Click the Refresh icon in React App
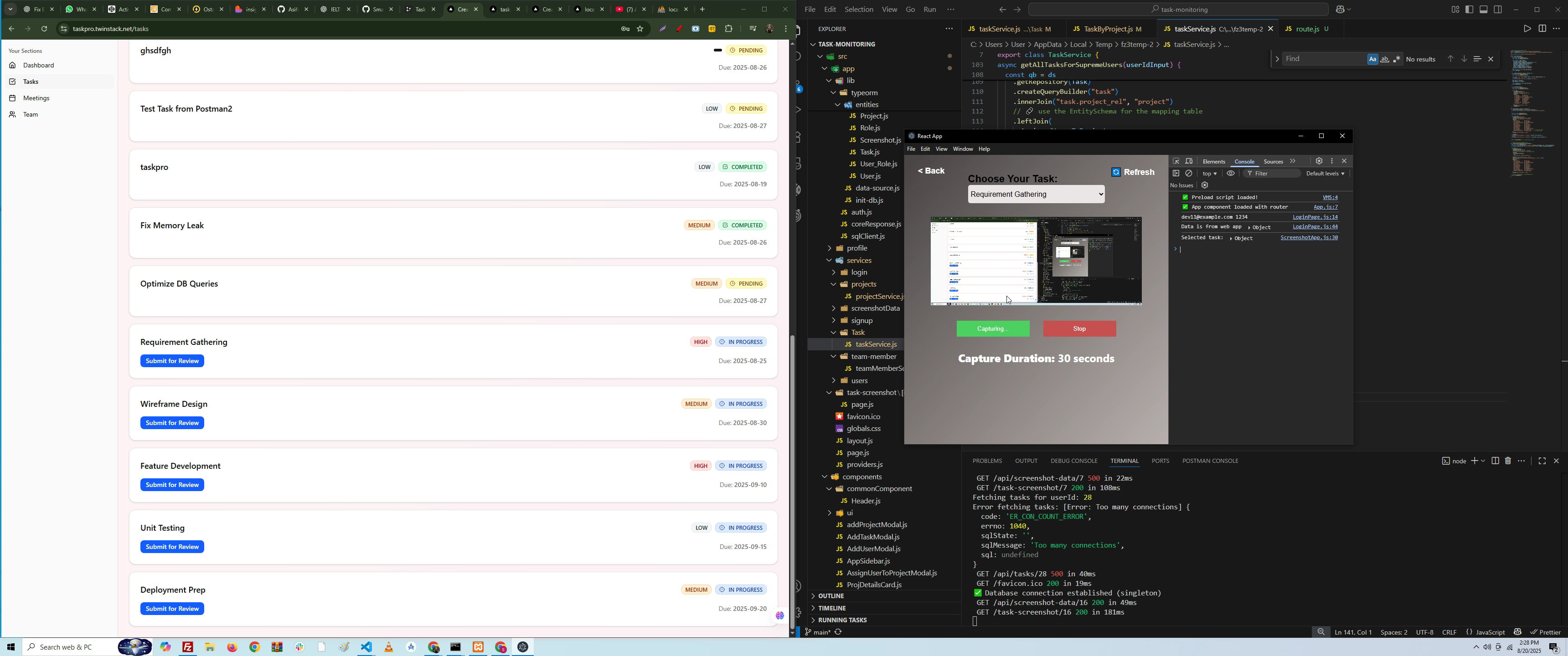The image size is (1568, 656). [x=1116, y=172]
